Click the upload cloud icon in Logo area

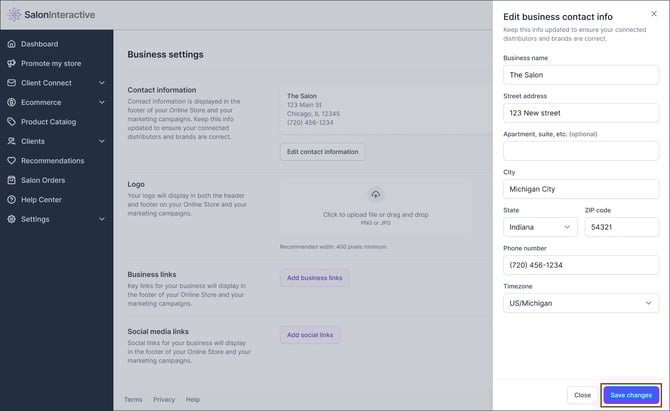pyautogui.click(x=376, y=194)
